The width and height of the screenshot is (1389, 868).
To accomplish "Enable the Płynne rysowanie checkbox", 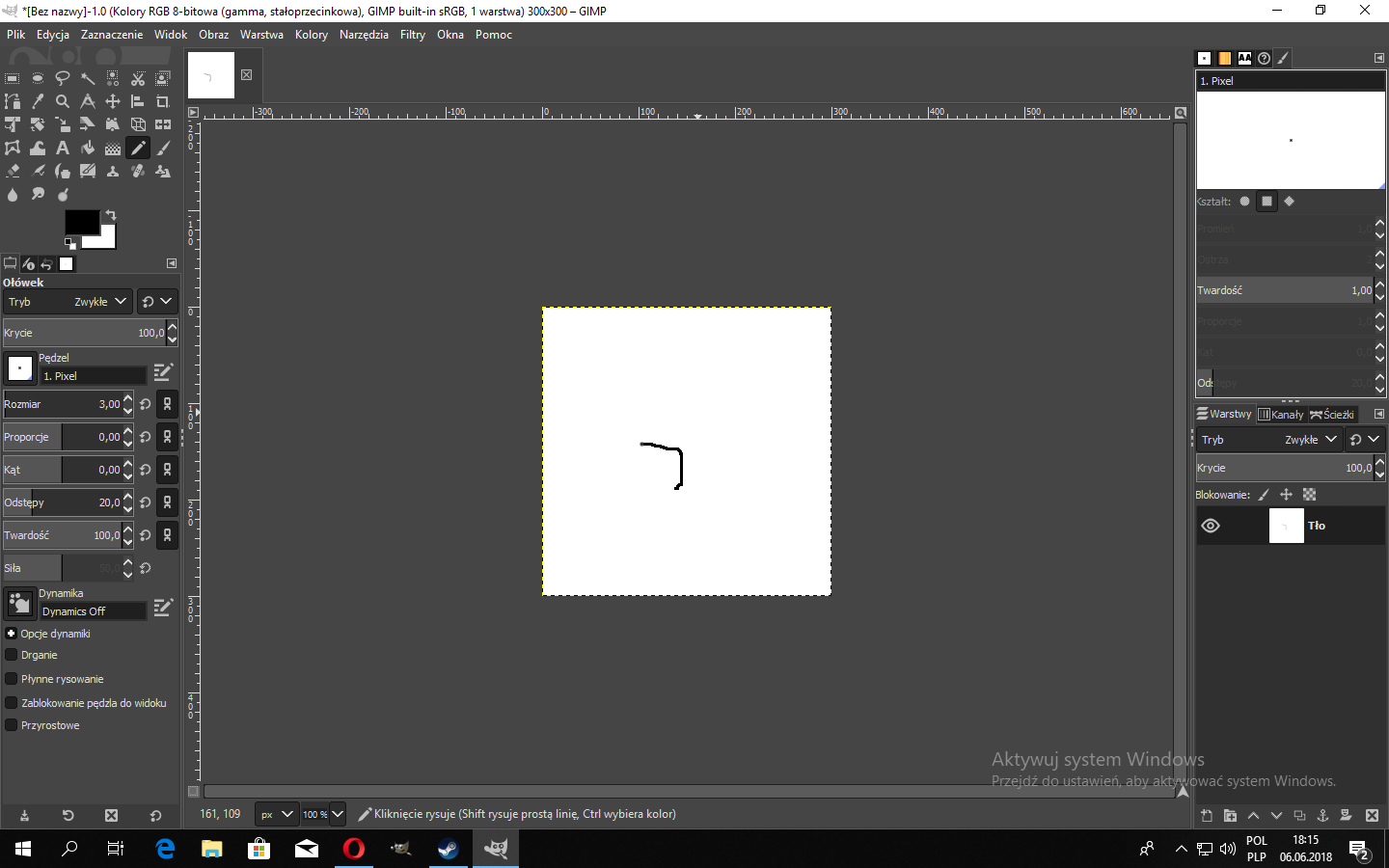I will [12, 679].
